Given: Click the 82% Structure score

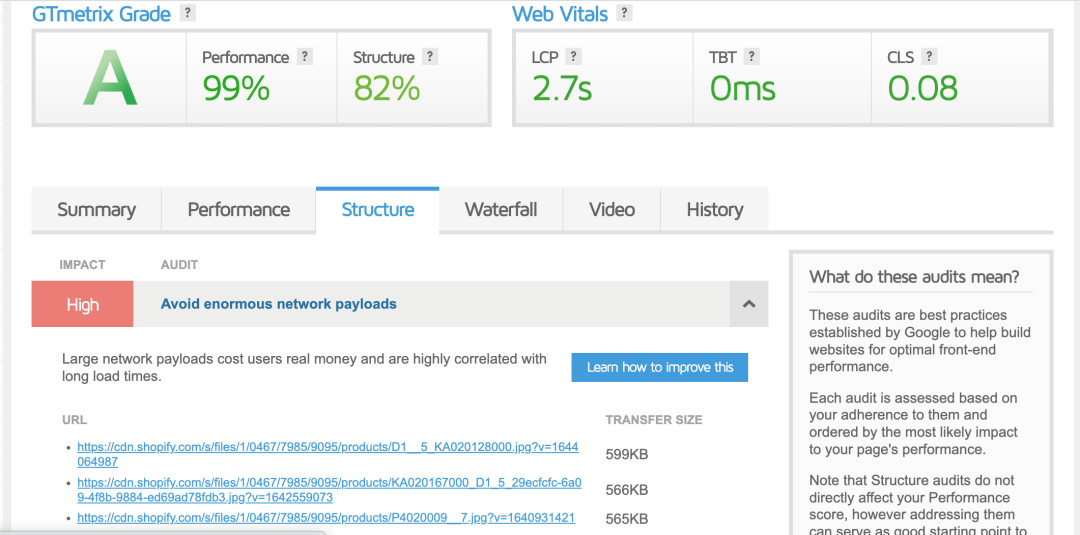Looking at the screenshot, I should [x=386, y=88].
